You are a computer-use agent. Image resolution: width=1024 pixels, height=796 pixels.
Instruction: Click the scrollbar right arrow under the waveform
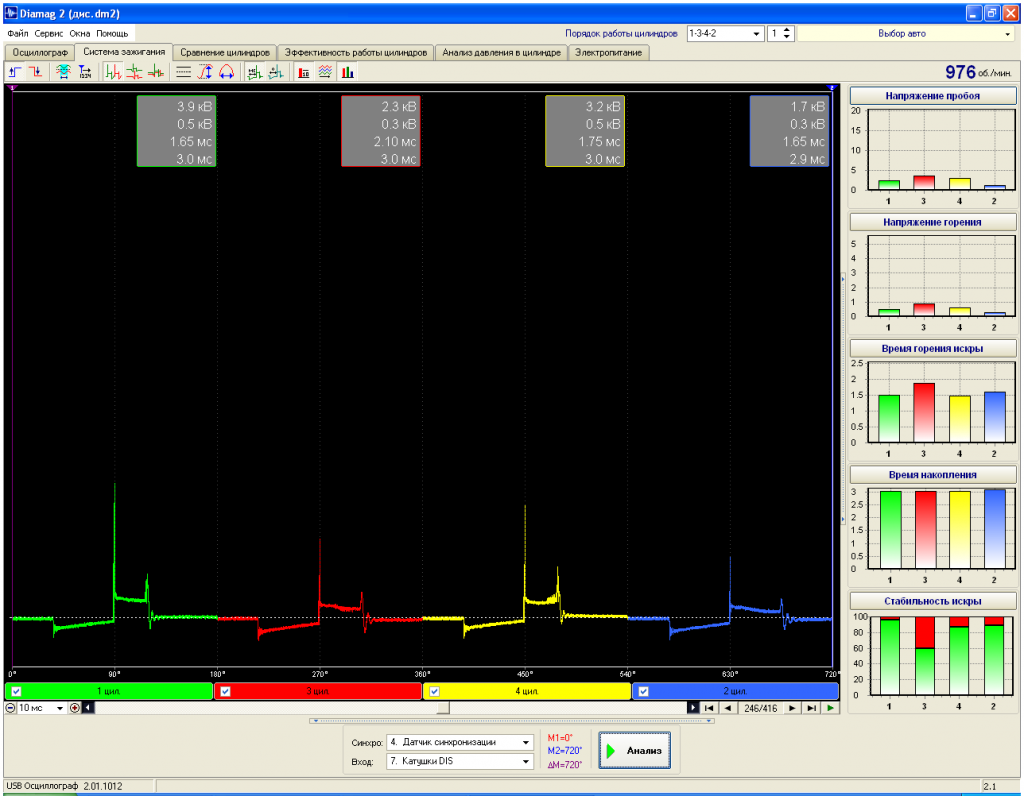694,708
